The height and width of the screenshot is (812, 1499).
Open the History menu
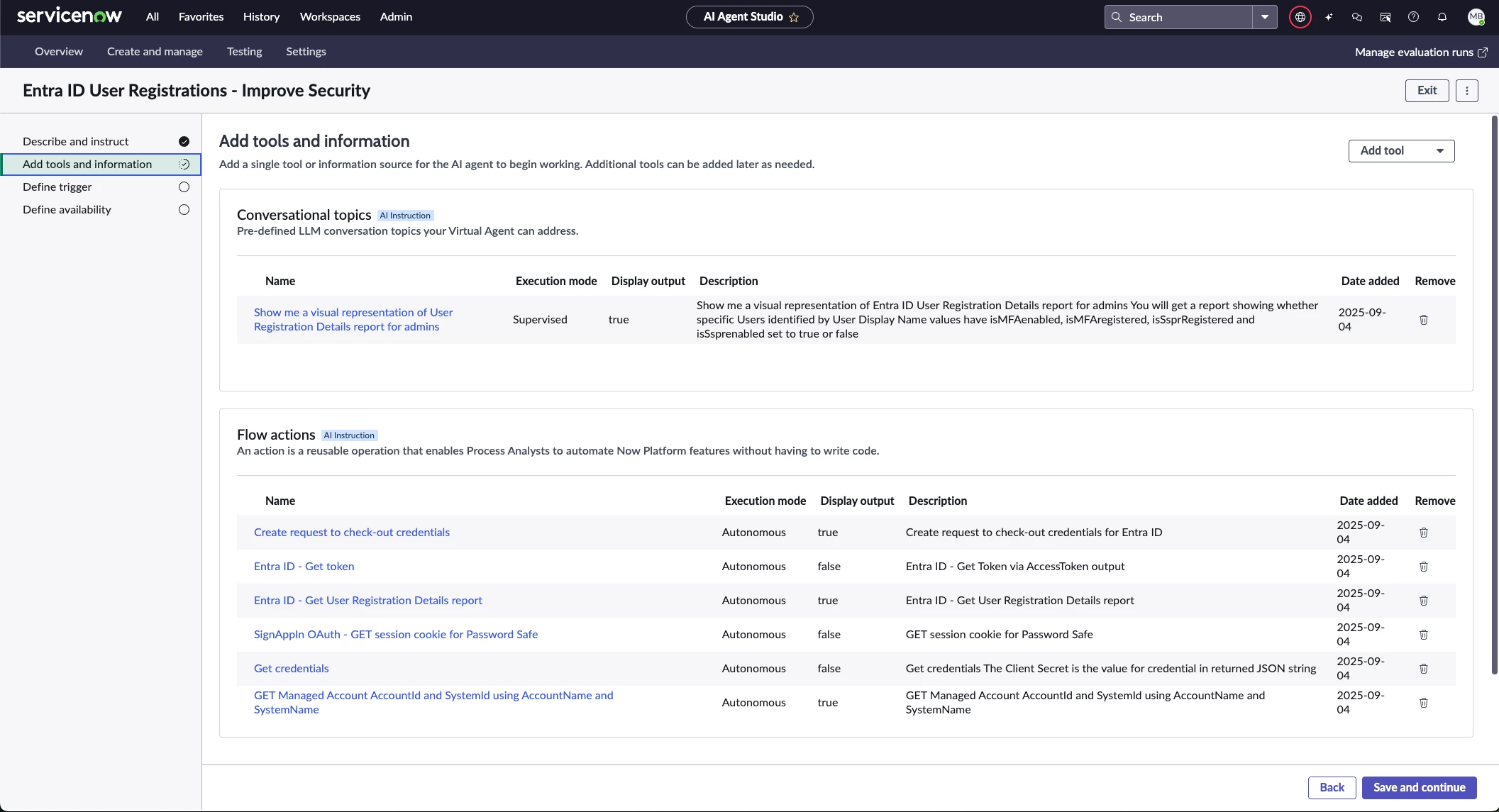point(261,17)
